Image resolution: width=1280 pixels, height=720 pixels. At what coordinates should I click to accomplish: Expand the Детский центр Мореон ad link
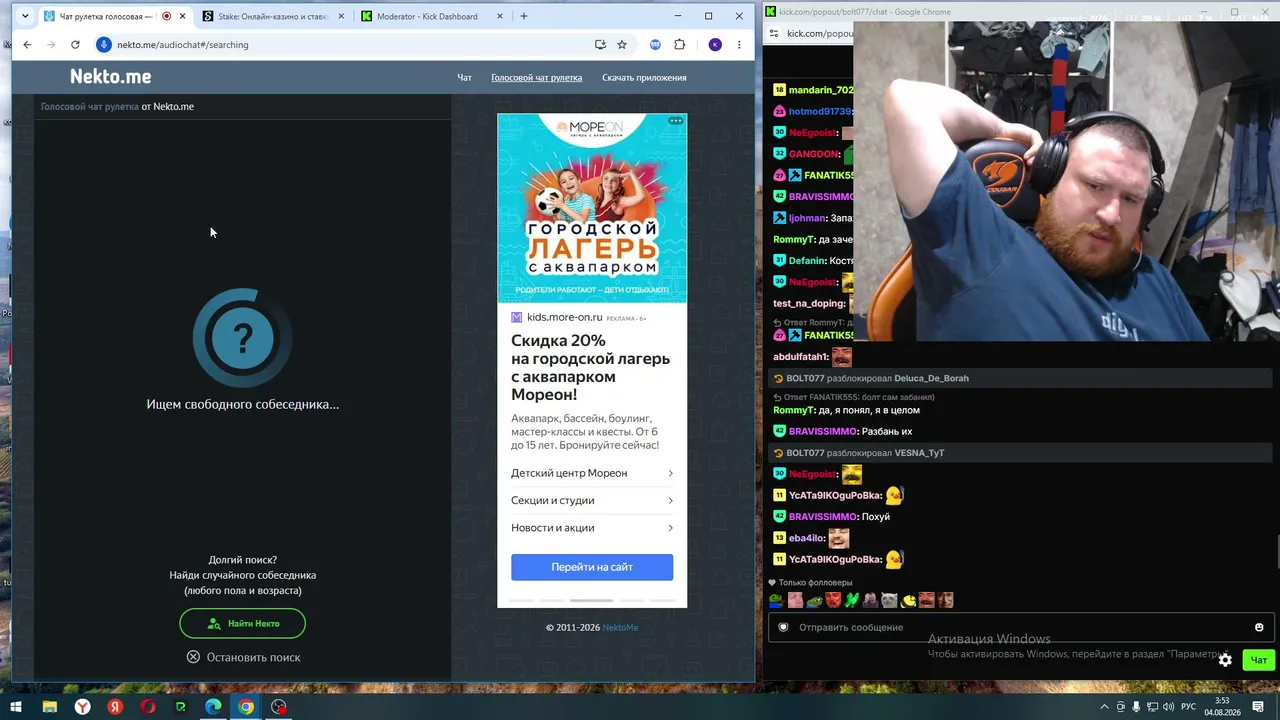click(592, 473)
